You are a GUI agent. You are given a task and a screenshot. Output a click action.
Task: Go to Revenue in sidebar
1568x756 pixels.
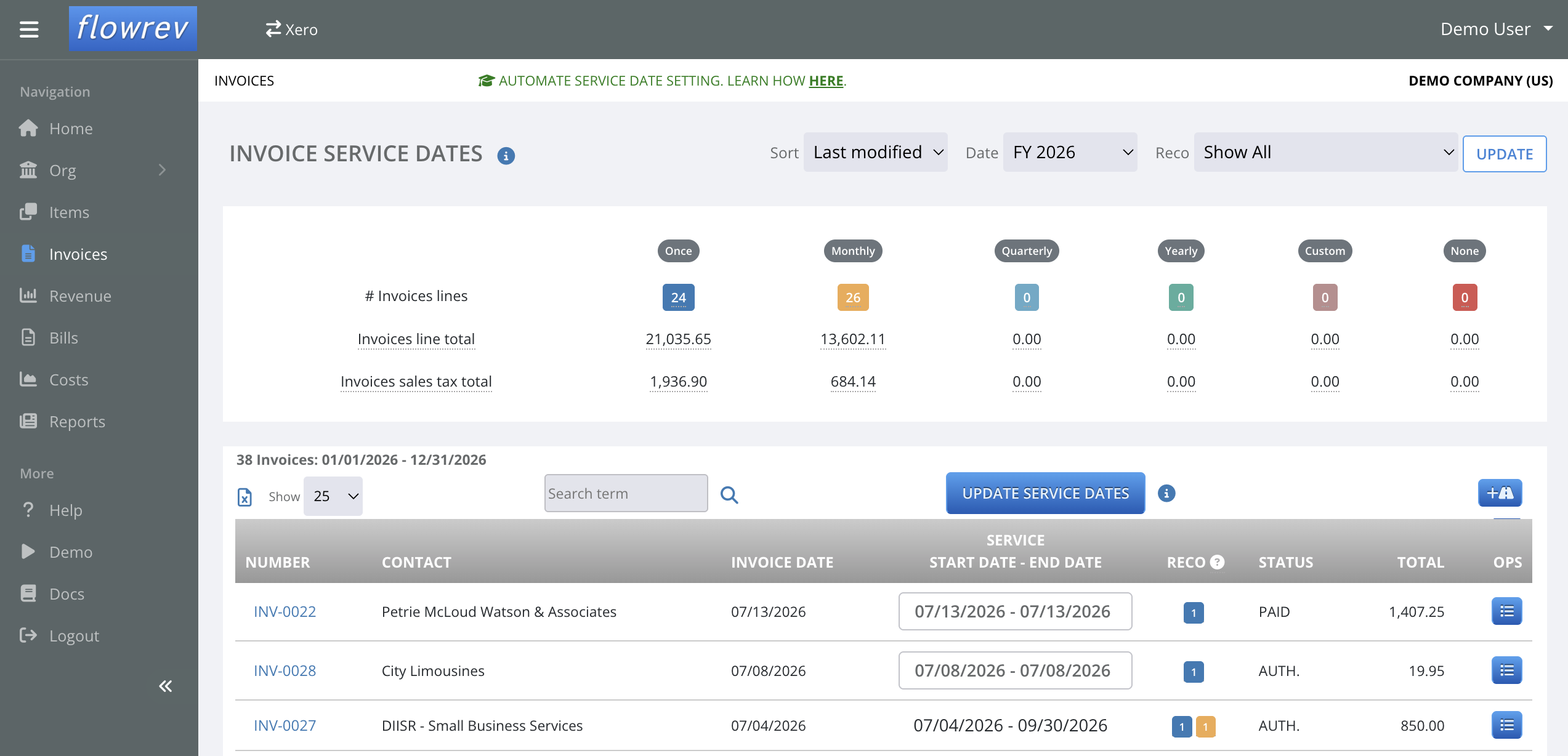(x=80, y=296)
